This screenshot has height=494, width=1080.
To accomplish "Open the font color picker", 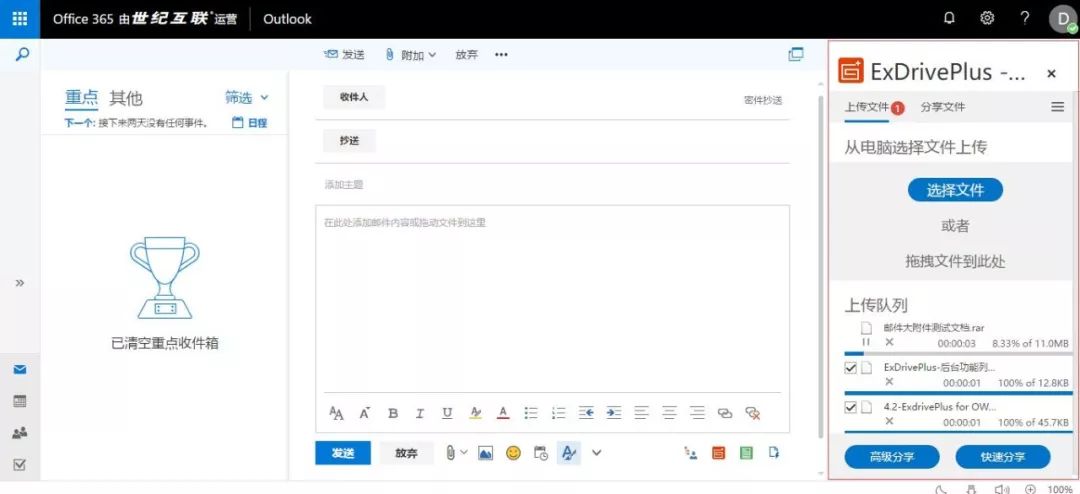I will click(x=503, y=413).
